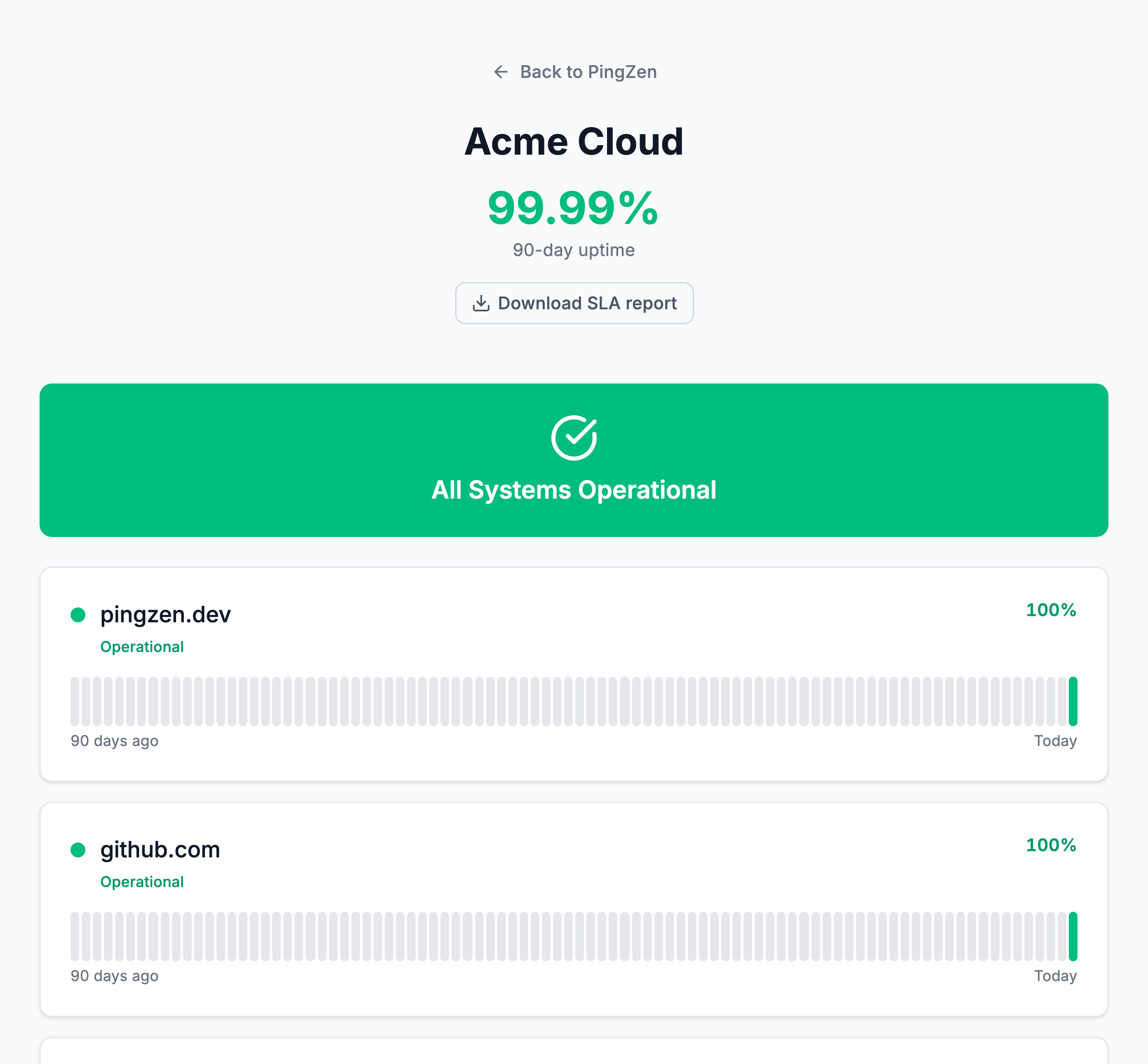
Task: Click 'Today' label under pingzen.dev timeline
Action: point(1055,741)
